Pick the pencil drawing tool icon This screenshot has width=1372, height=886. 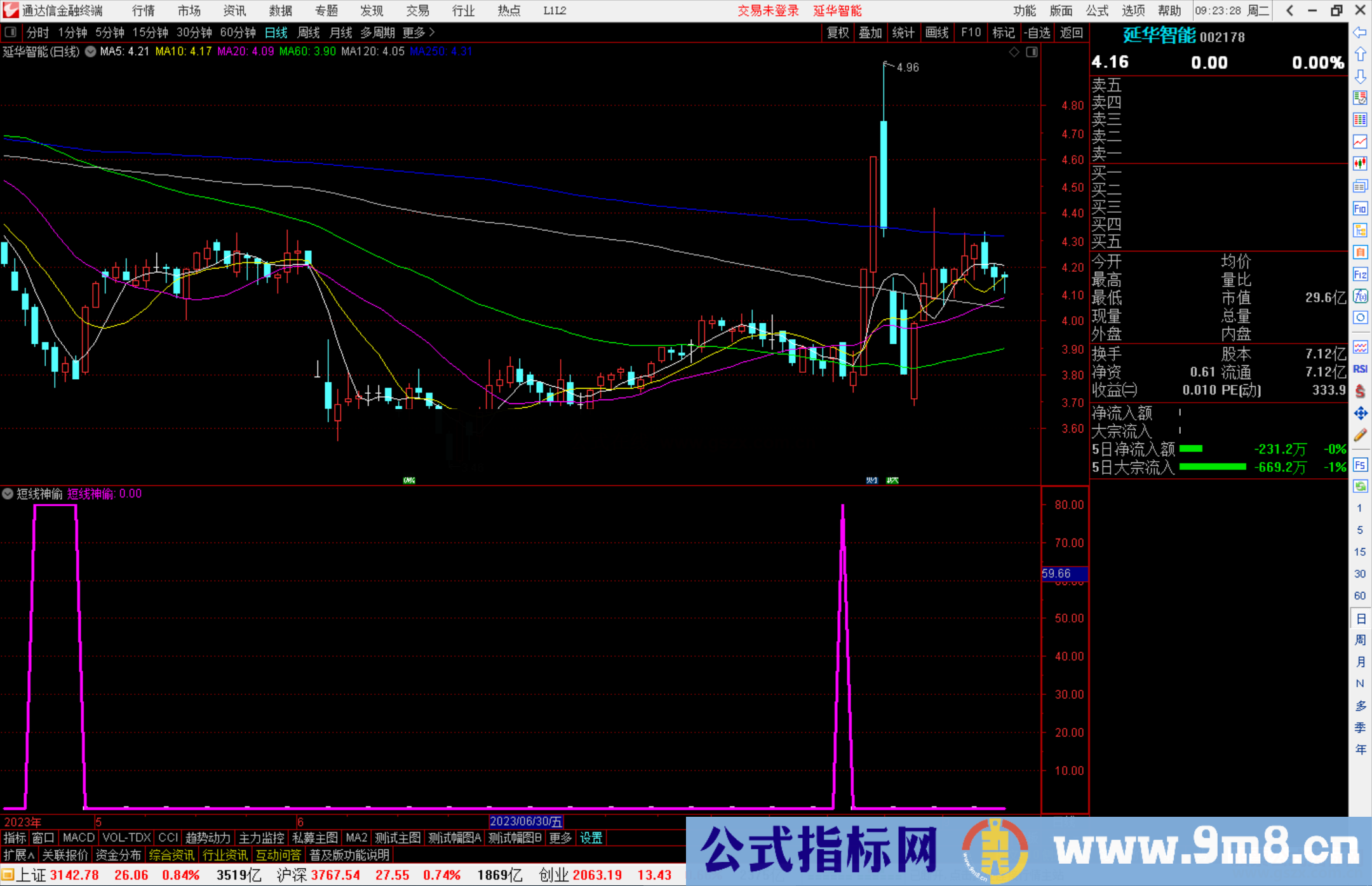[x=1360, y=434]
